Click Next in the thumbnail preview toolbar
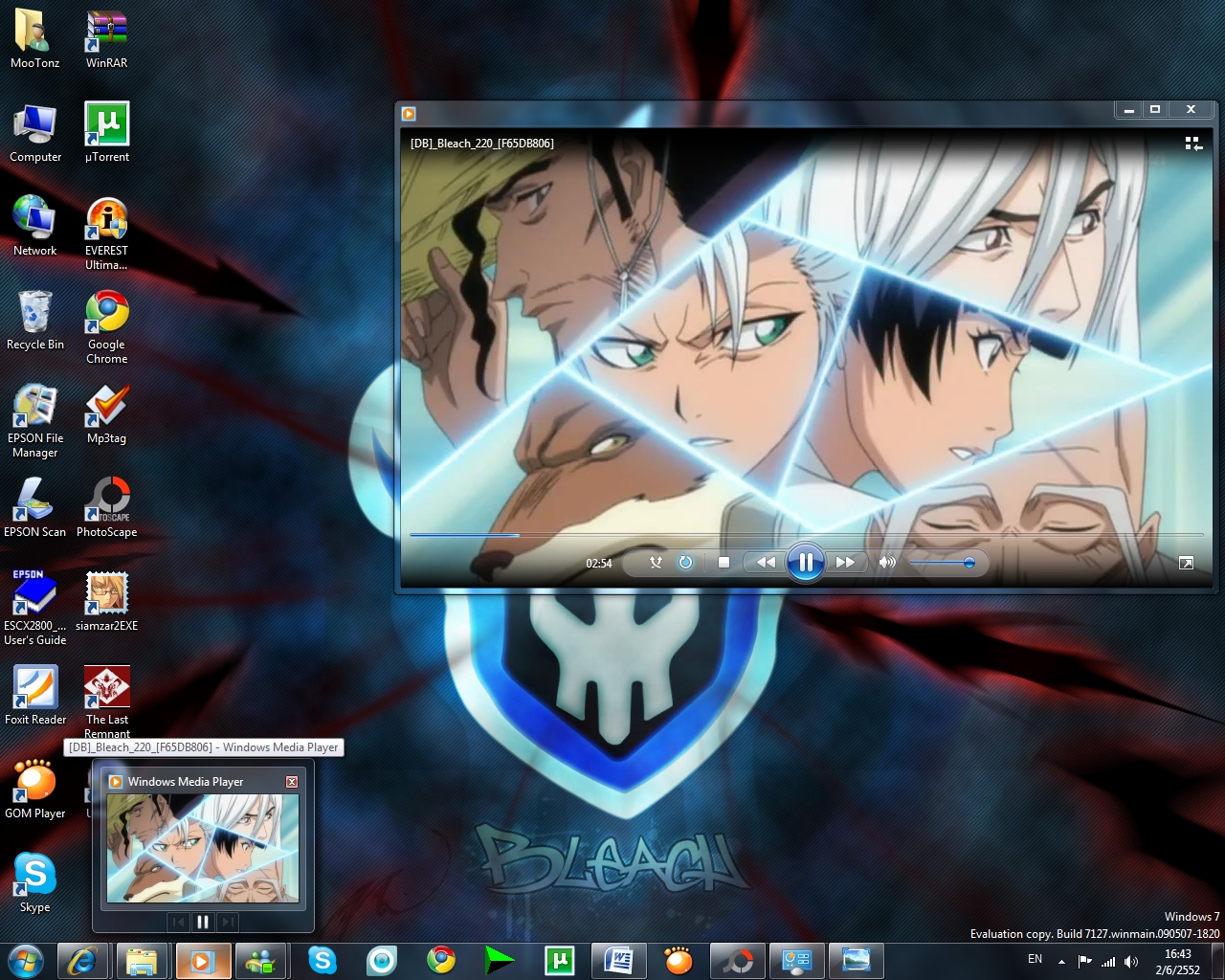Screen dimensions: 1225x980 (x=228, y=922)
